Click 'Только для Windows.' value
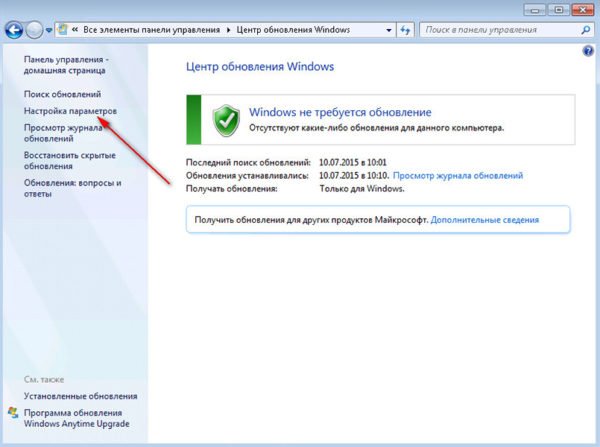The image size is (600, 447). click(362, 189)
